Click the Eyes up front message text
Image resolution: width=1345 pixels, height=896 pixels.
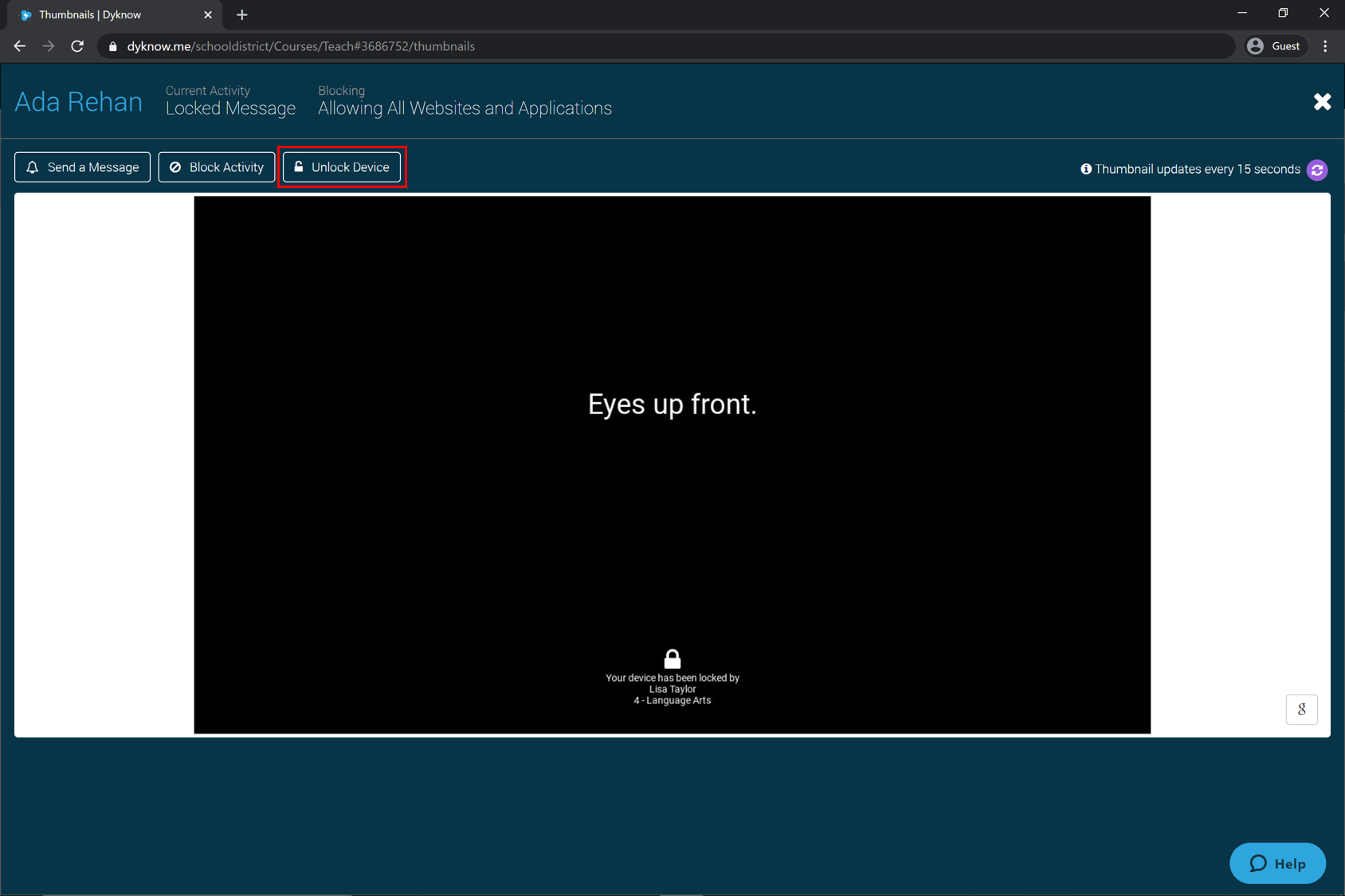click(672, 404)
